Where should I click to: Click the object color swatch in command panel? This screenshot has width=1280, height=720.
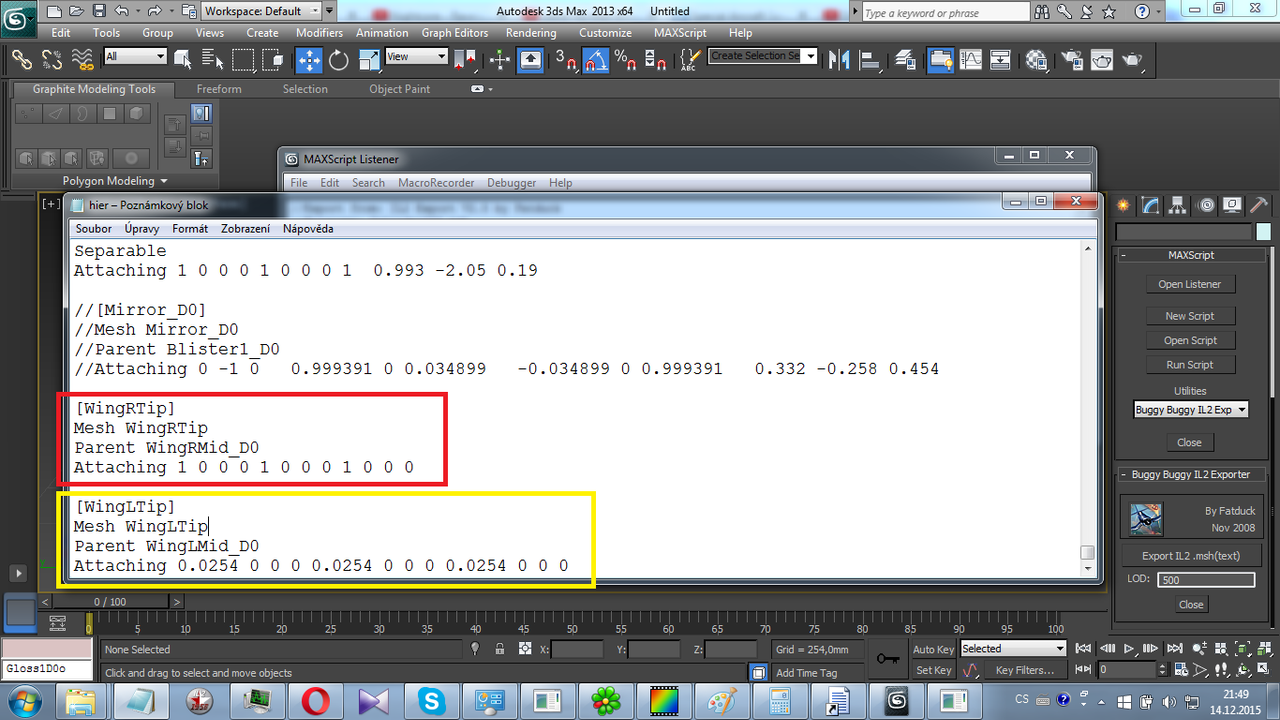1264,231
